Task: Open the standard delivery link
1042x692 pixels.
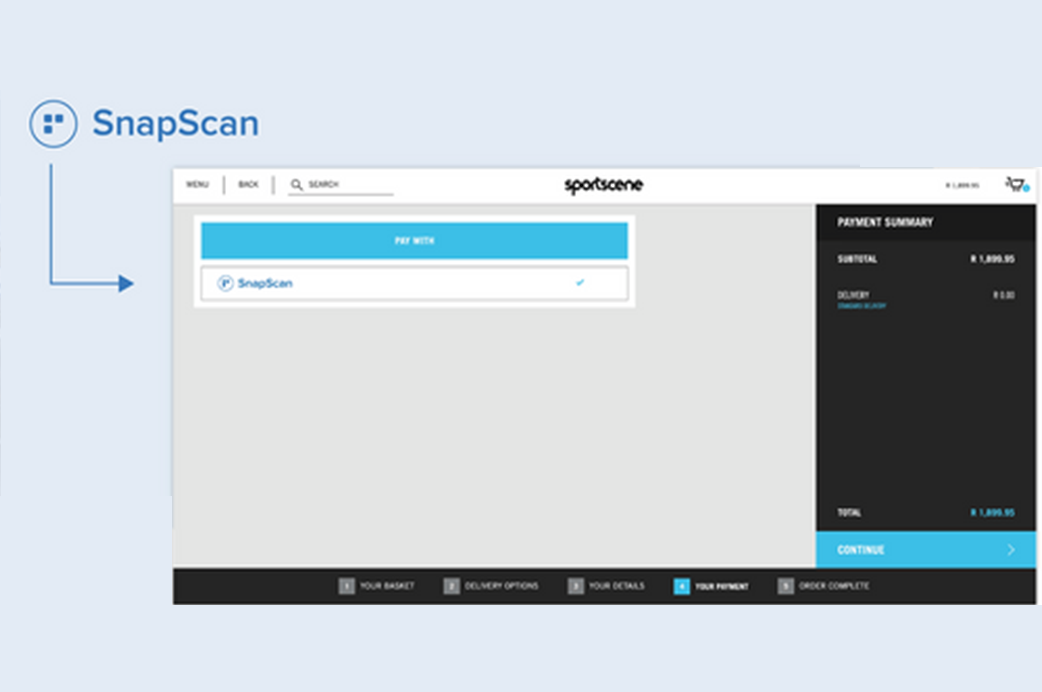Action: (x=861, y=306)
